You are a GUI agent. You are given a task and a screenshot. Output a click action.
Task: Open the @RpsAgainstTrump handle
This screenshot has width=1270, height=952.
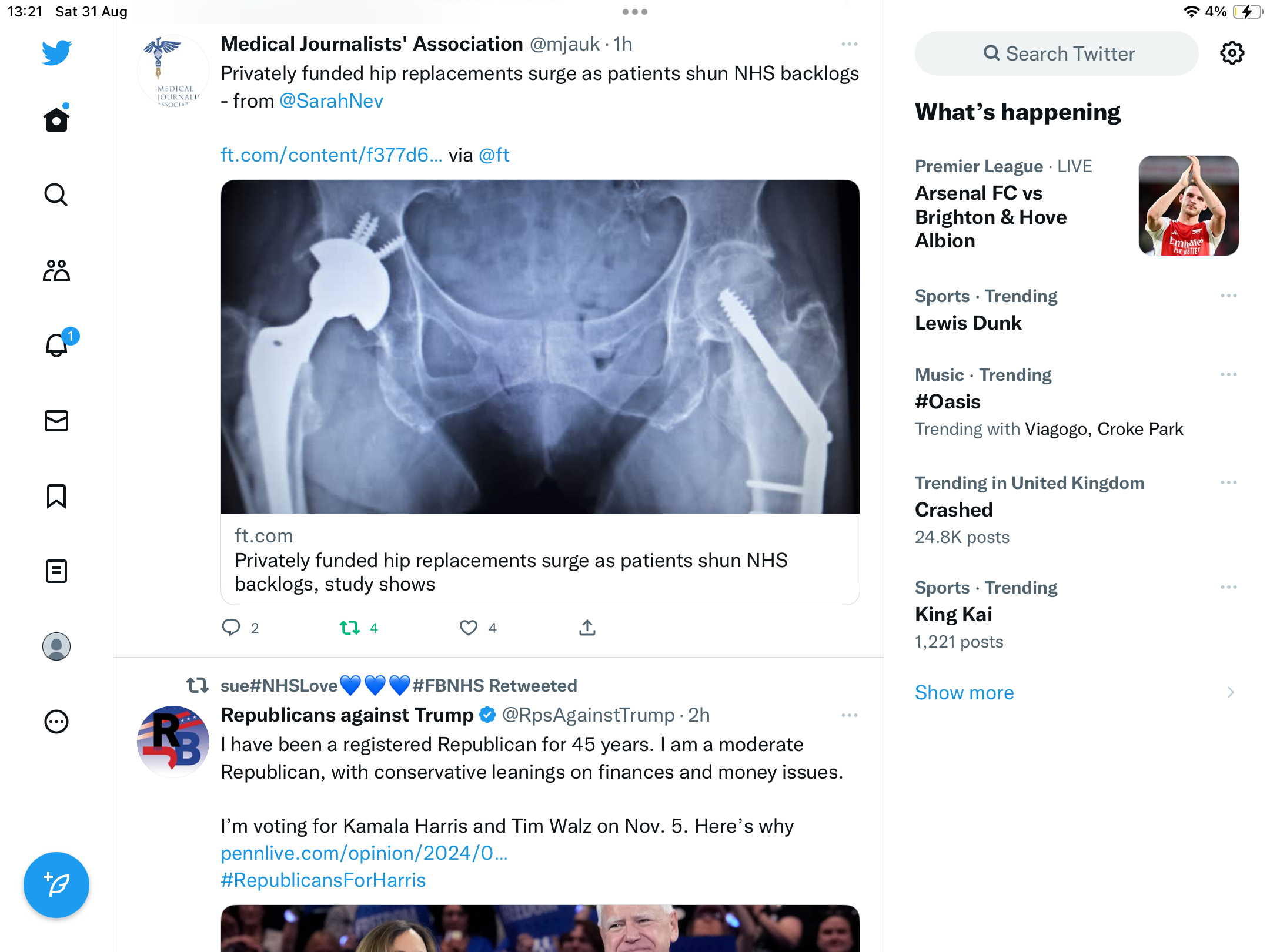click(589, 715)
